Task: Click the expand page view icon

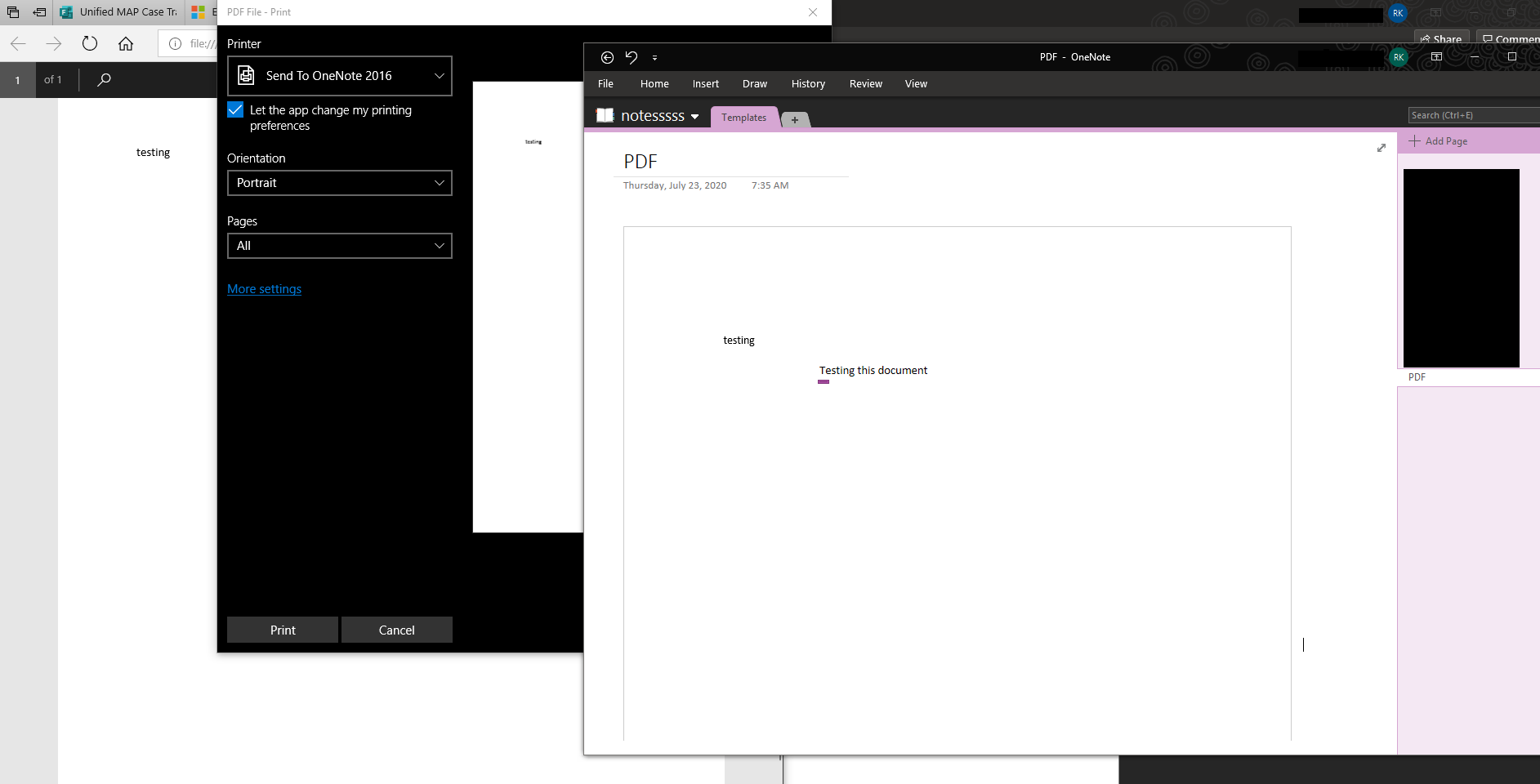Action: tap(1382, 148)
